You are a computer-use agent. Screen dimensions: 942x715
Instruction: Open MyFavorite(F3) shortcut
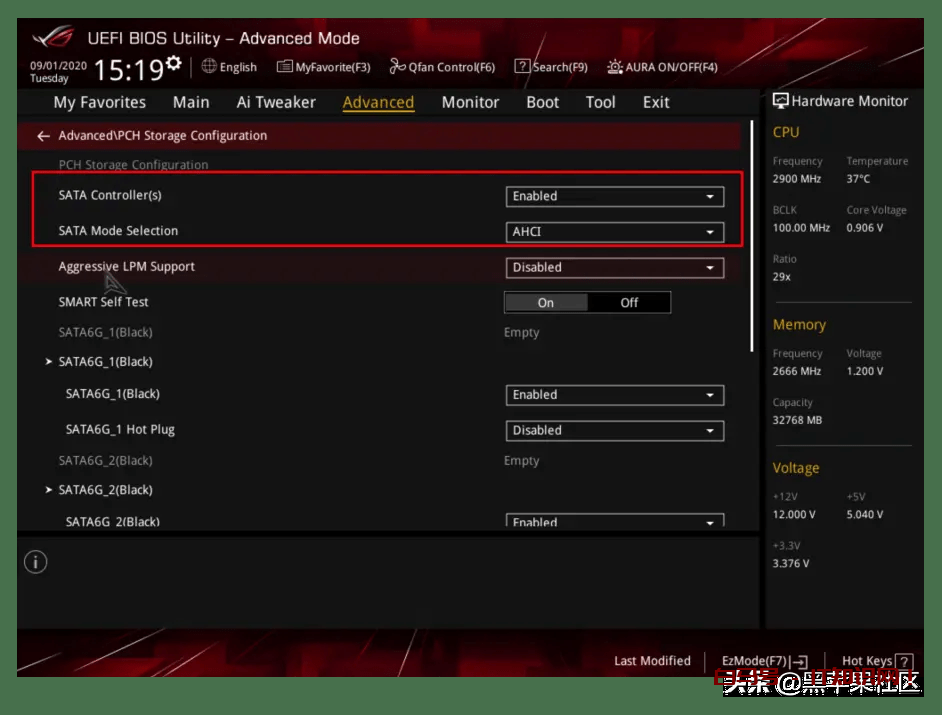pyautogui.click(x=323, y=67)
